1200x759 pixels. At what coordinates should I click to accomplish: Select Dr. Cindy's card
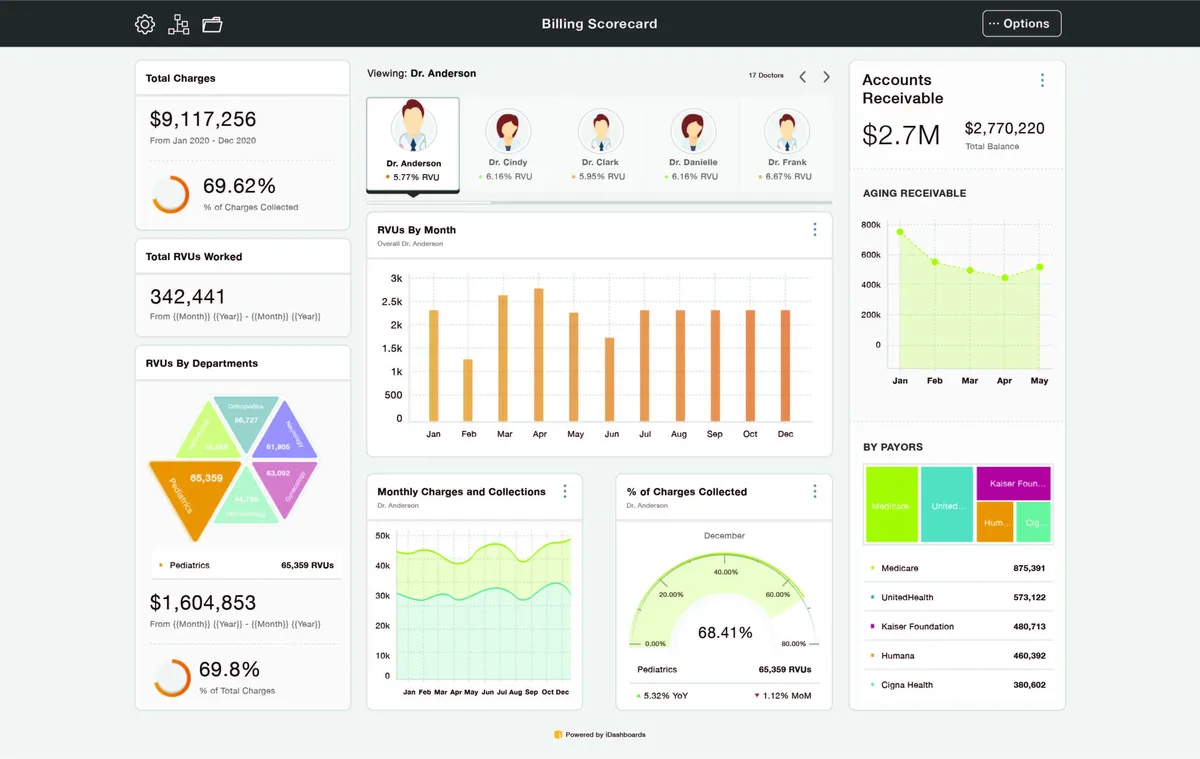[x=507, y=143]
